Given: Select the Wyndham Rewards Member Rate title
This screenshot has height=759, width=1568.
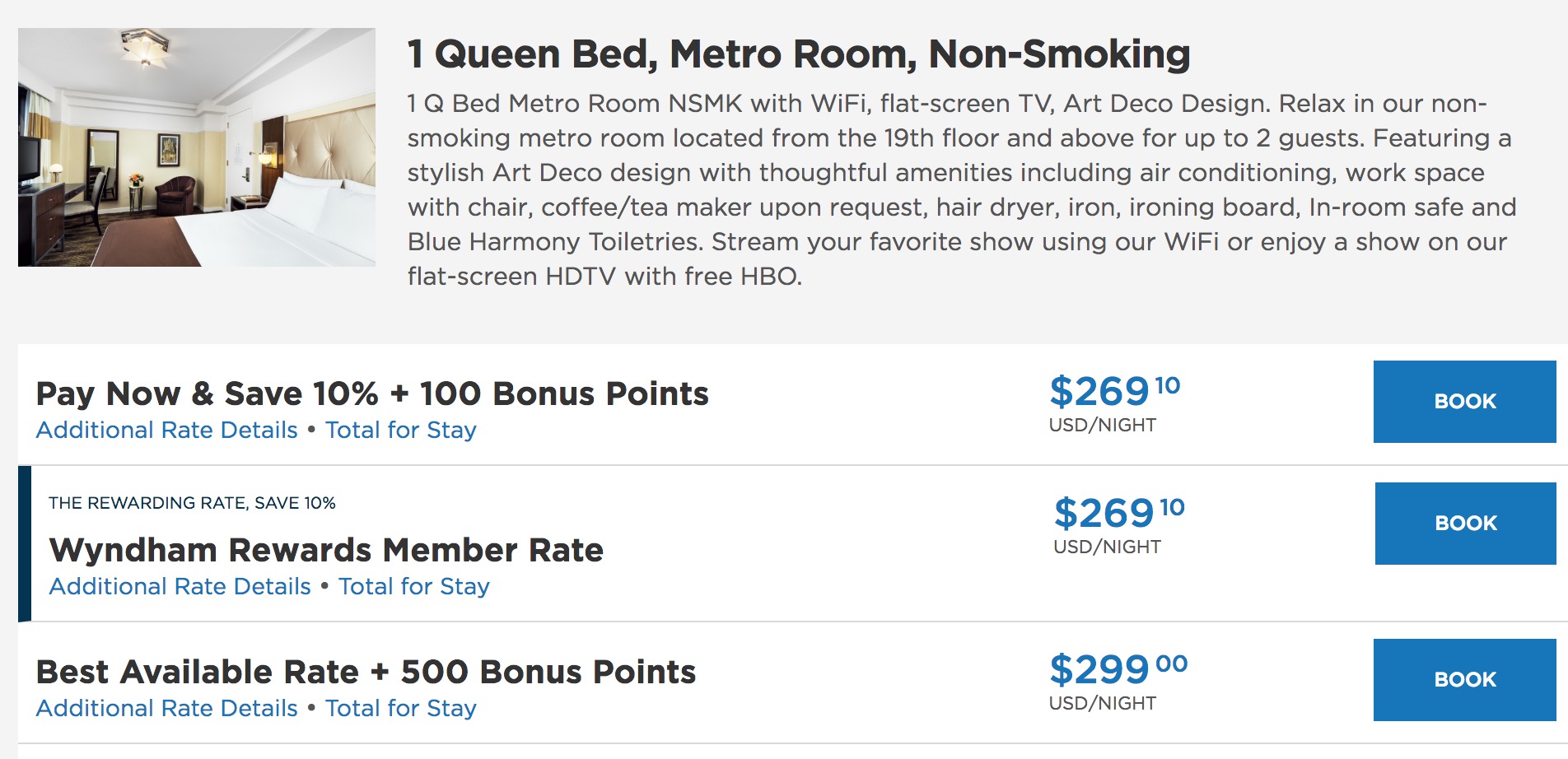Looking at the screenshot, I should pyautogui.click(x=326, y=551).
